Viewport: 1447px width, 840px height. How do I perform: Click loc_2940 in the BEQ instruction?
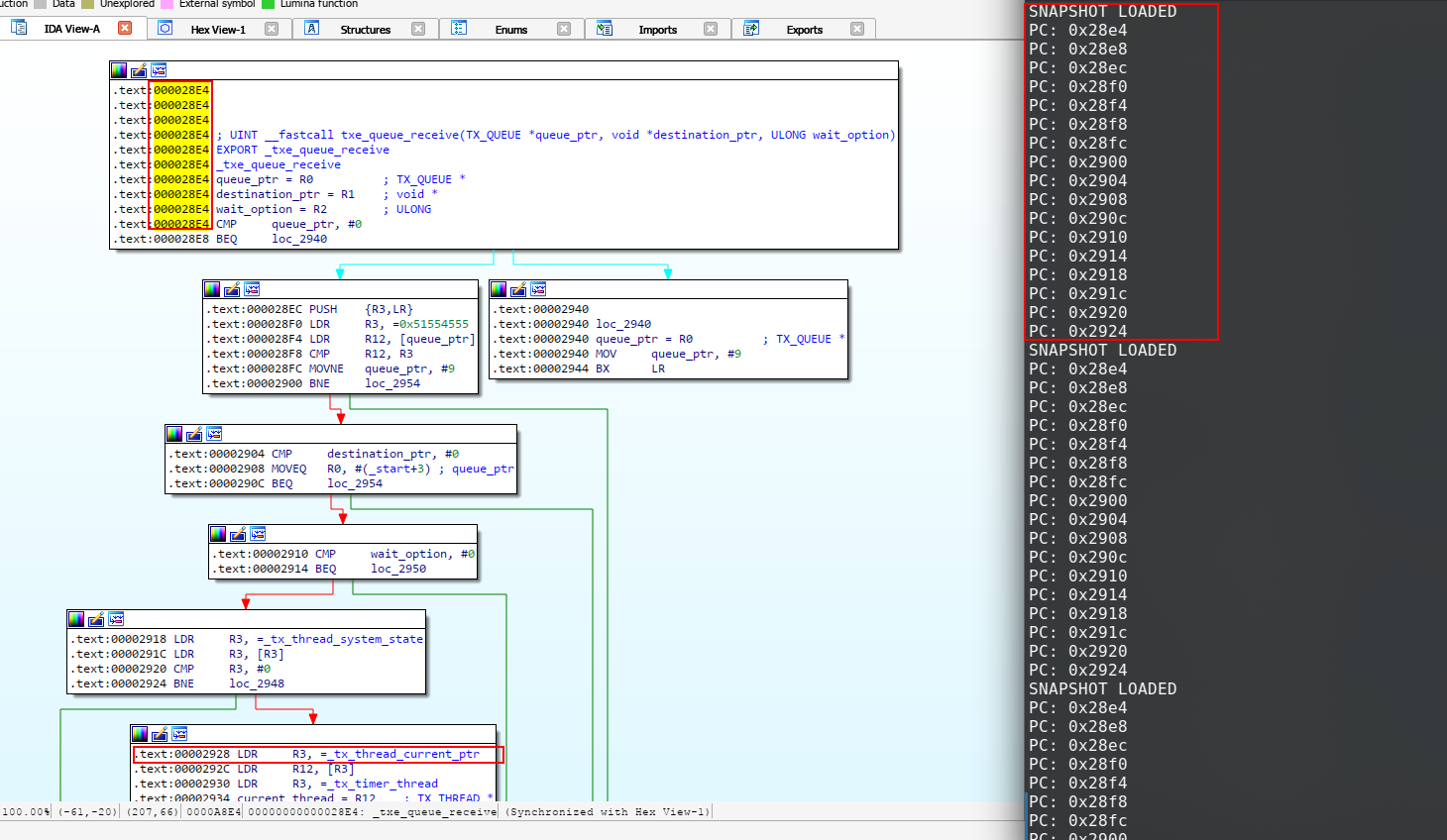coord(299,239)
